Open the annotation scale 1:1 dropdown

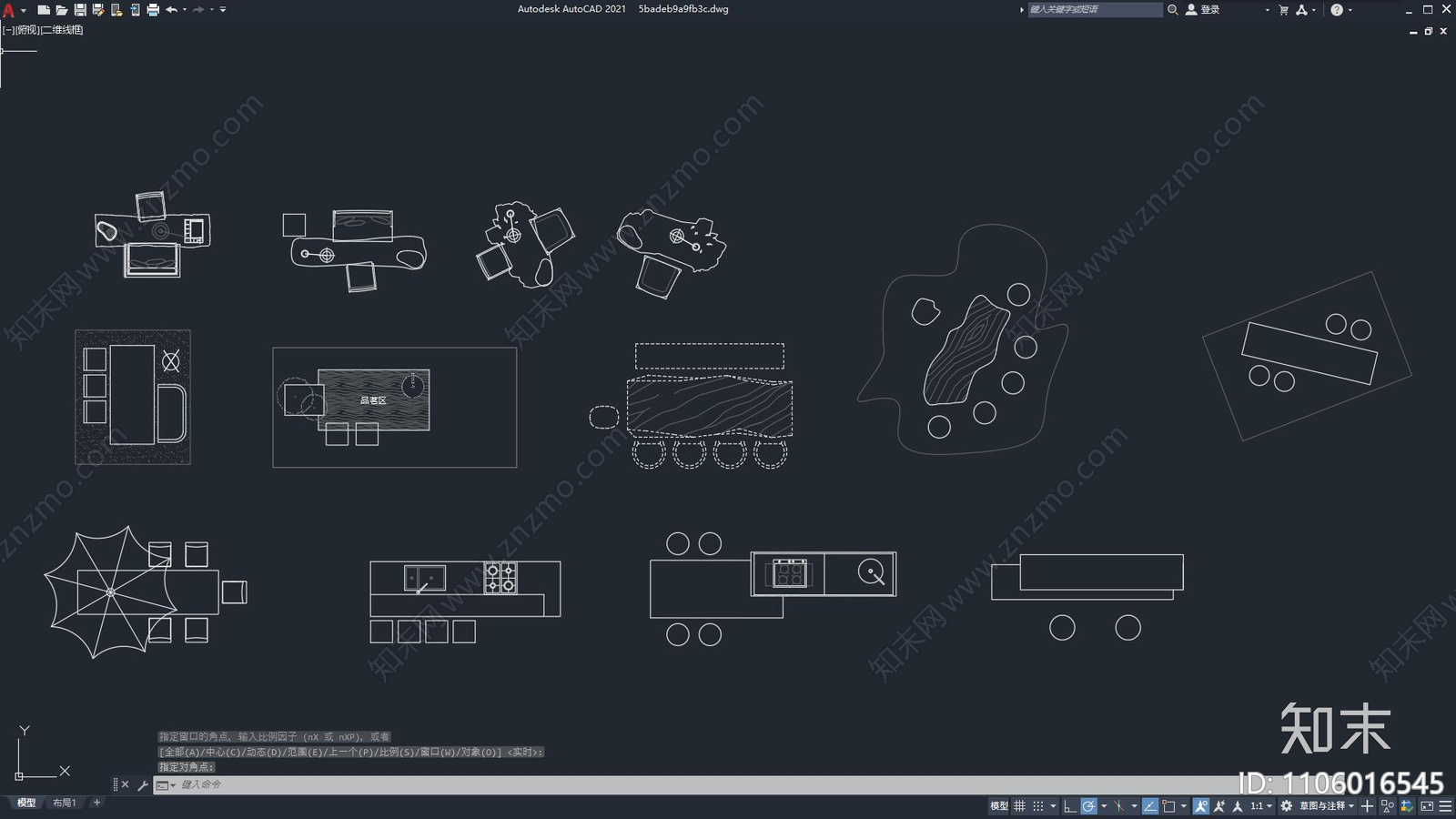[x=1260, y=806]
